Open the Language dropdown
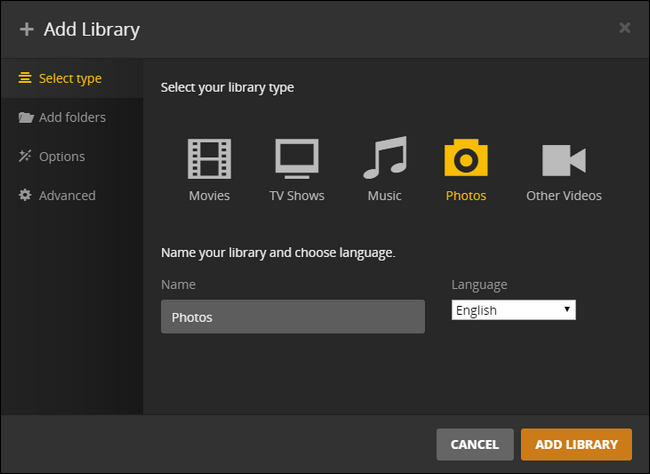Screen dimensions: 650x474 point(513,310)
